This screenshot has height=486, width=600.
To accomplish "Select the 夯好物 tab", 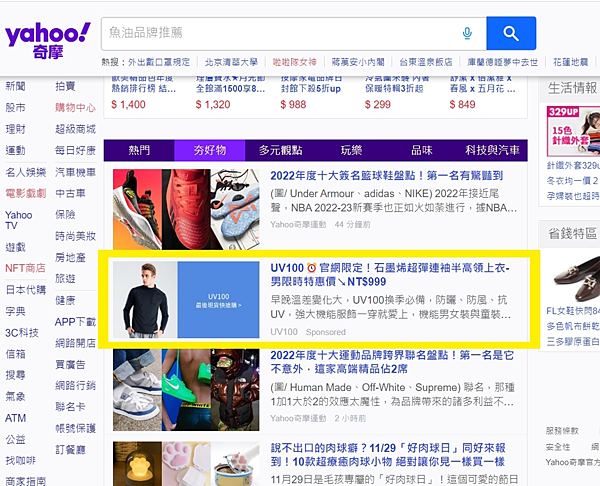I will 210,150.
